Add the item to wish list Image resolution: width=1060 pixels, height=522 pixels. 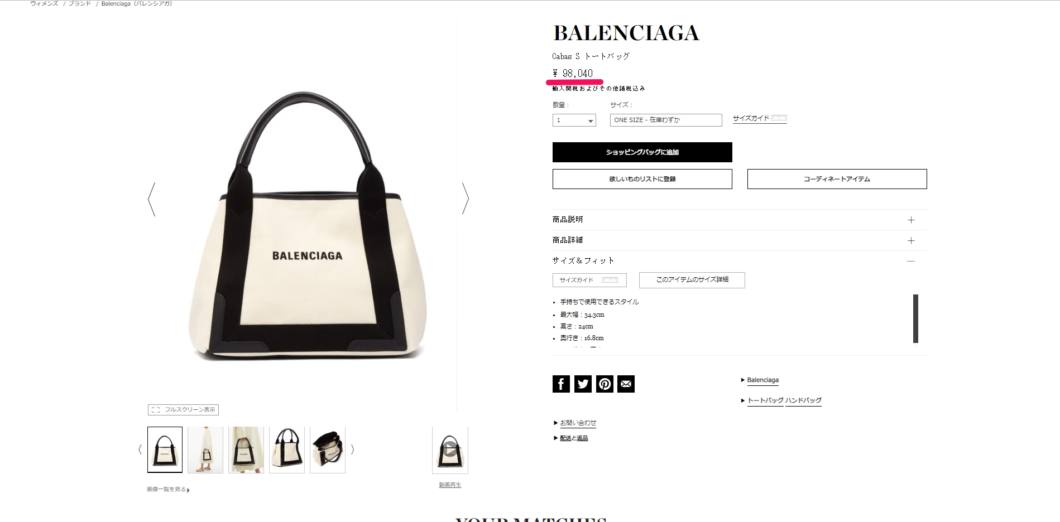click(642, 179)
